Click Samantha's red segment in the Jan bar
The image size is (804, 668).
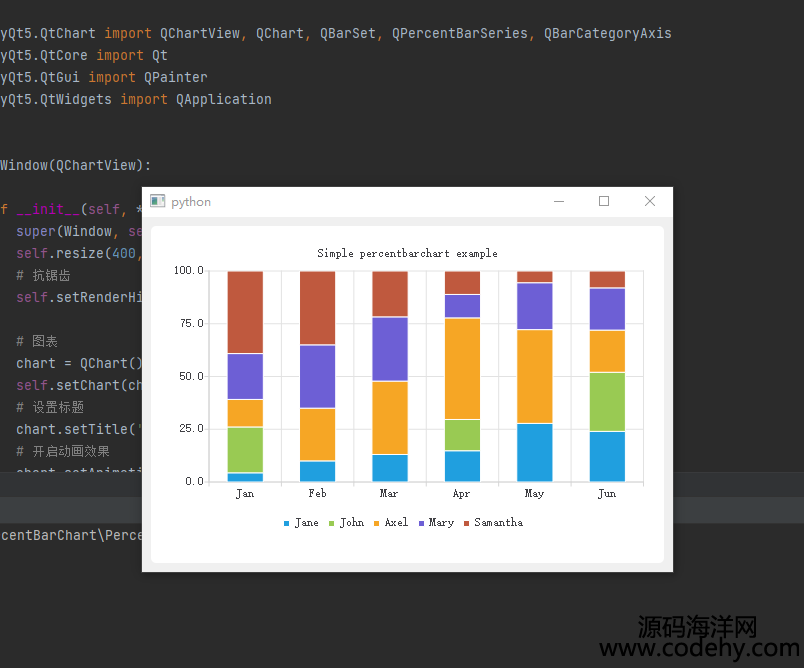(x=245, y=312)
